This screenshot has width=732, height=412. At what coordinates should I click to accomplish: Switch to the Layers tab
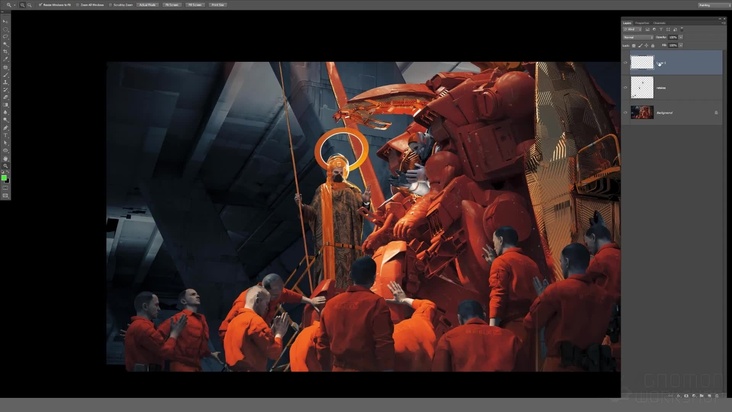point(627,23)
